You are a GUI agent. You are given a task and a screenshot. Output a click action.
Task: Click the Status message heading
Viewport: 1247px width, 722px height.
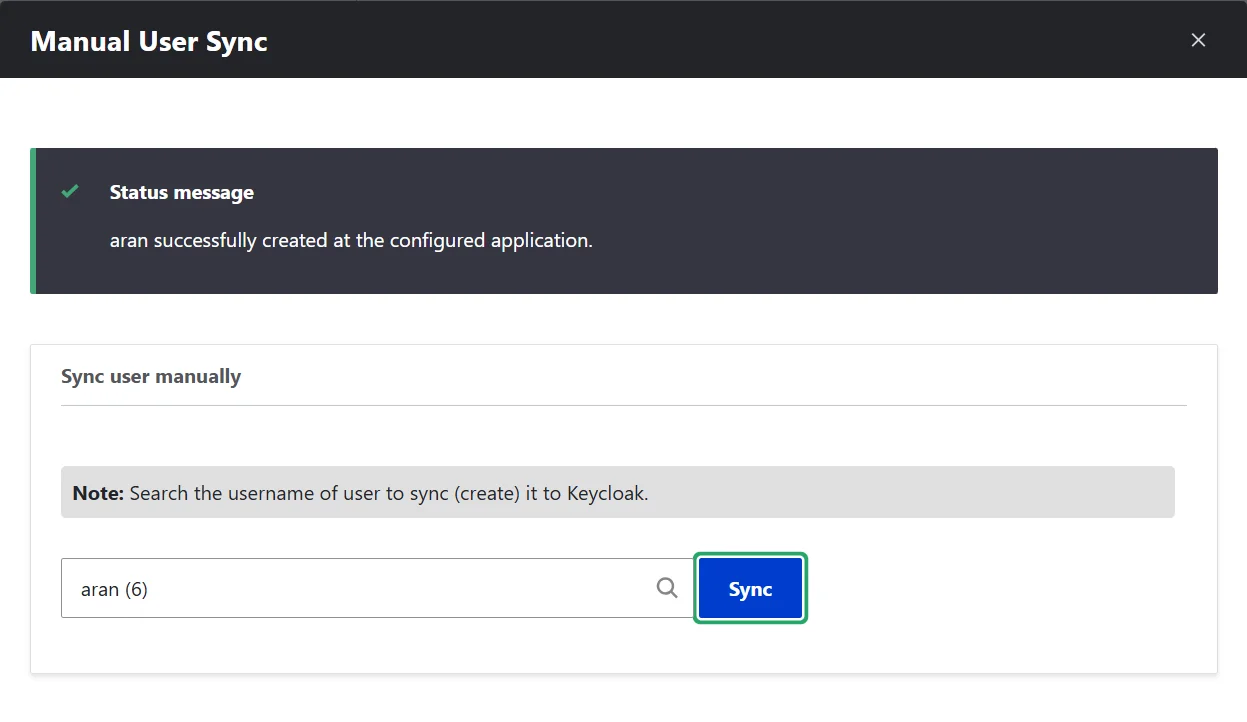[x=181, y=192]
